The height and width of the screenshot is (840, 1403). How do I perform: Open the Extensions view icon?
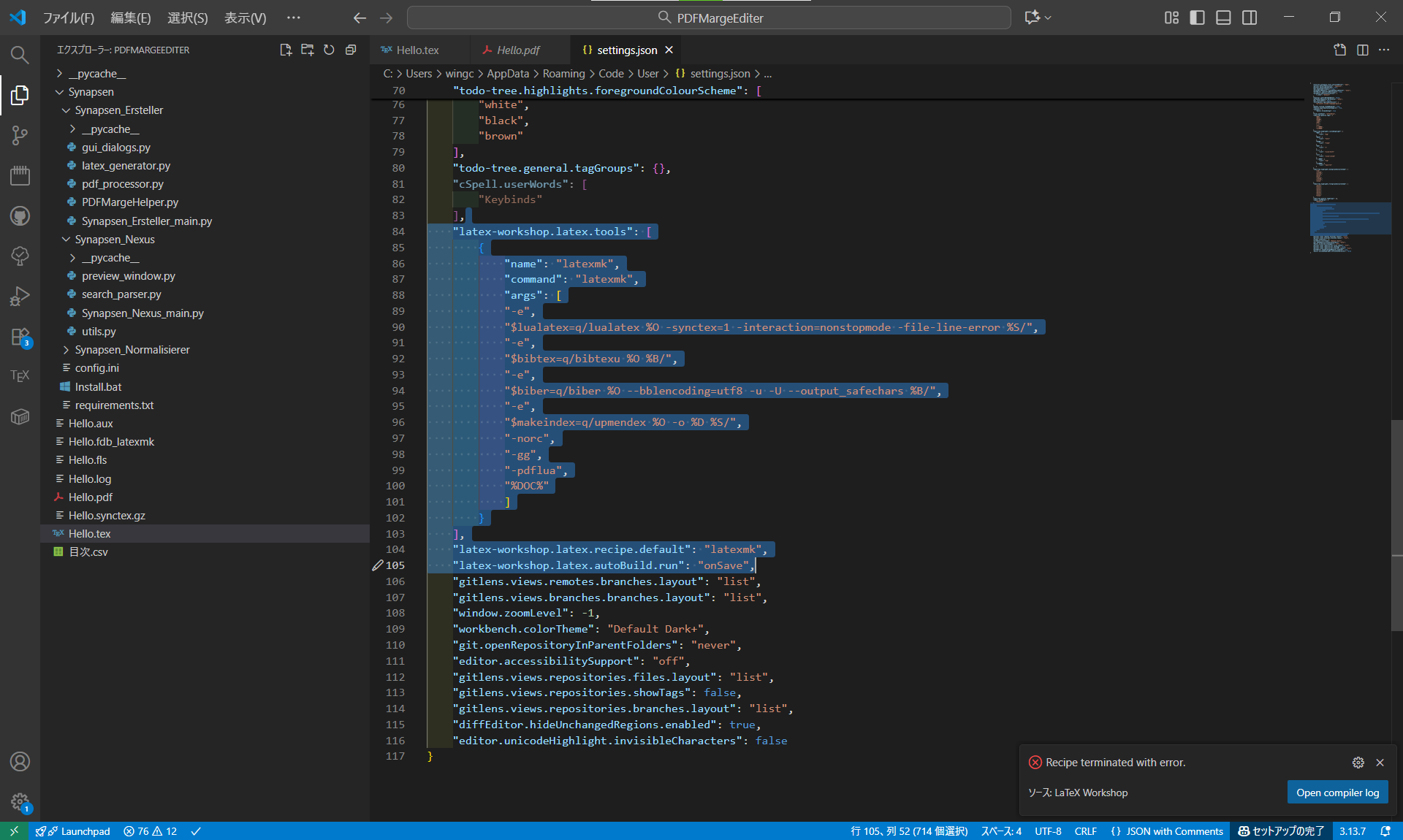point(20,337)
